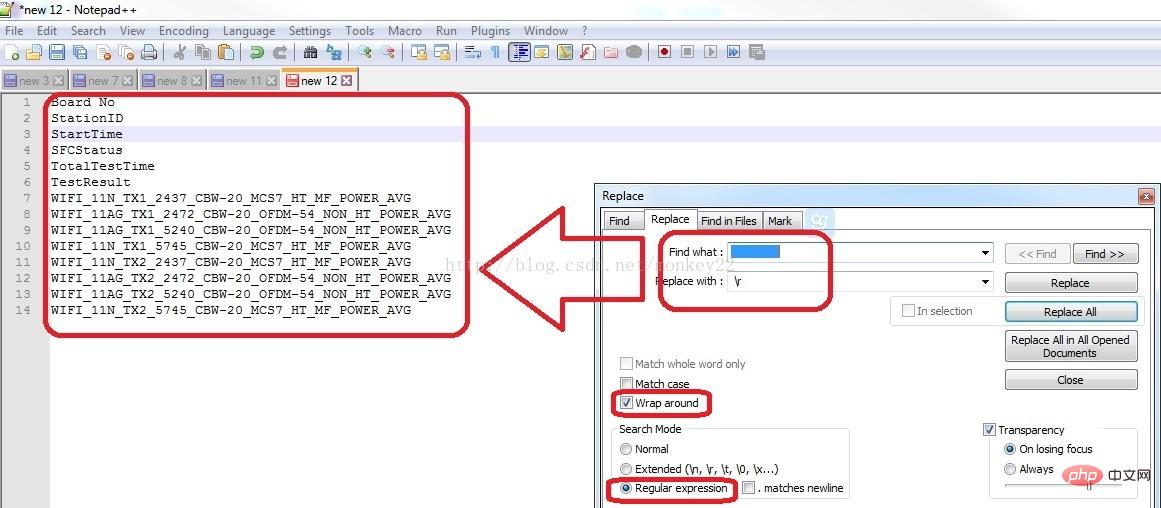Image resolution: width=1161 pixels, height=508 pixels.
Task: Click the Zoom Out toolbar icon
Action: pos(388,53)
